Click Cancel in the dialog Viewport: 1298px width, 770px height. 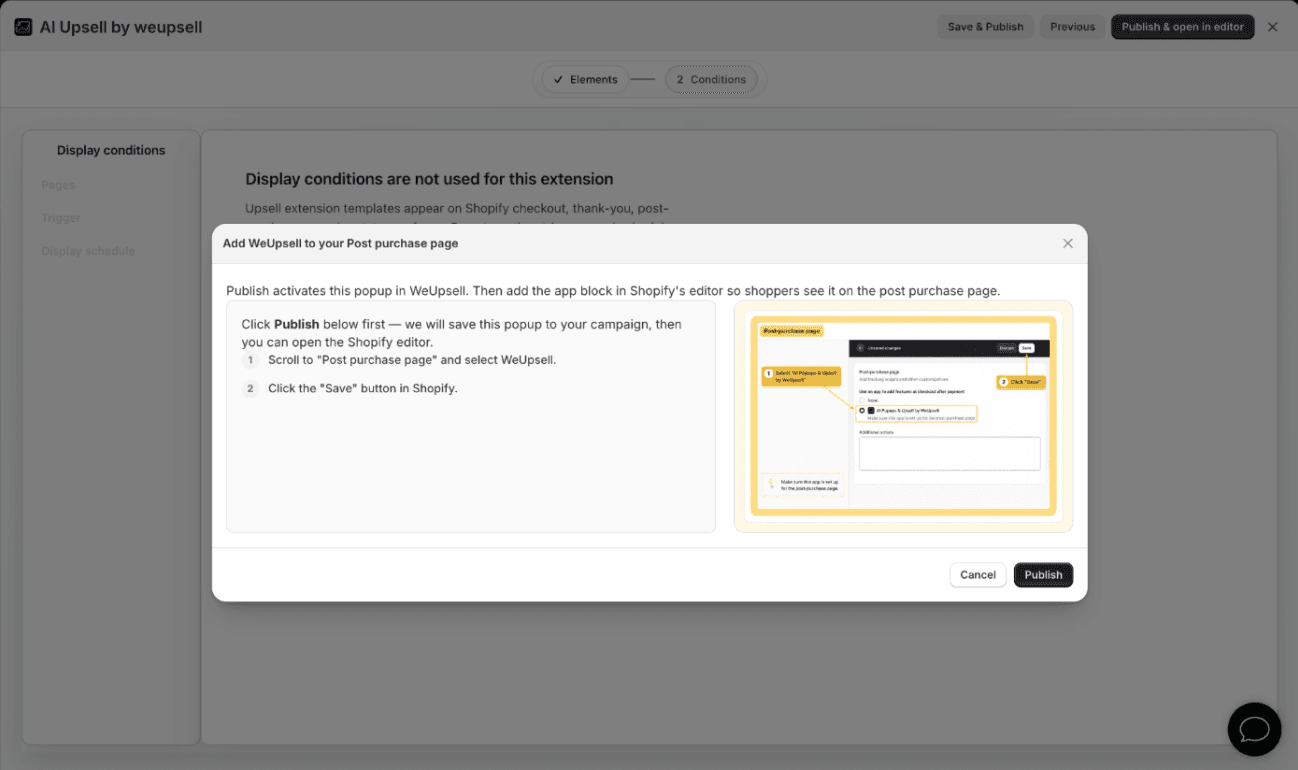978,575
